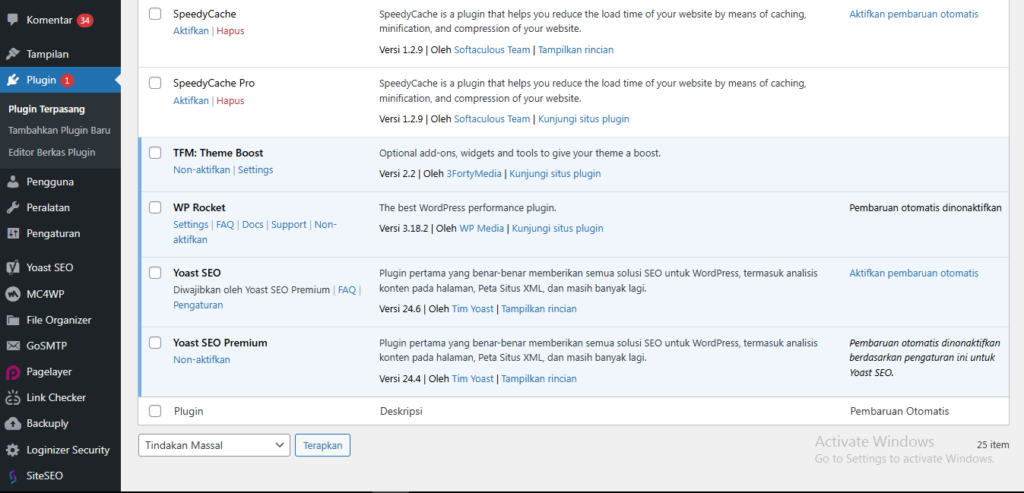Click Pengaturan link under Yoast SEO plugin
This screenshot has width=1024, height=493.
click(198, 305)
